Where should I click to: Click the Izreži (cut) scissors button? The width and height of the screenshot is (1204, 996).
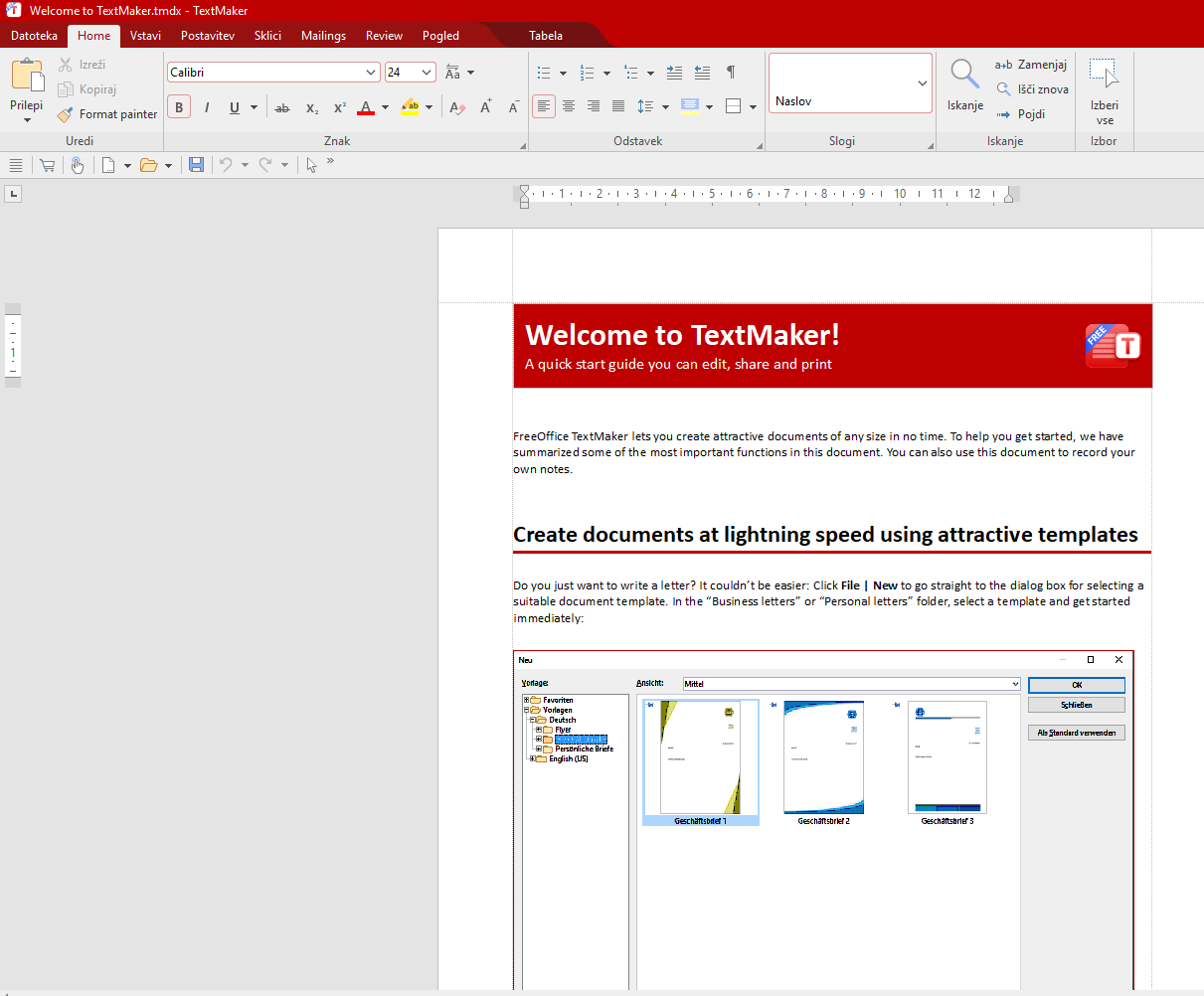[x=82, y=65]
